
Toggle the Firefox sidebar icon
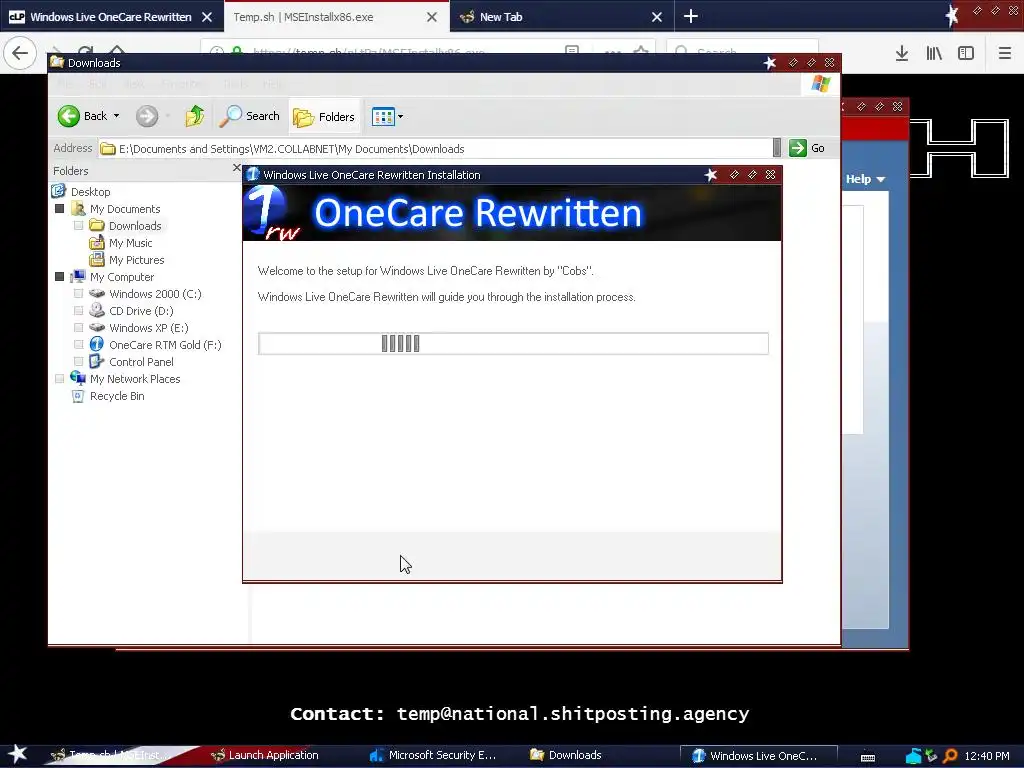pos(966,53)
